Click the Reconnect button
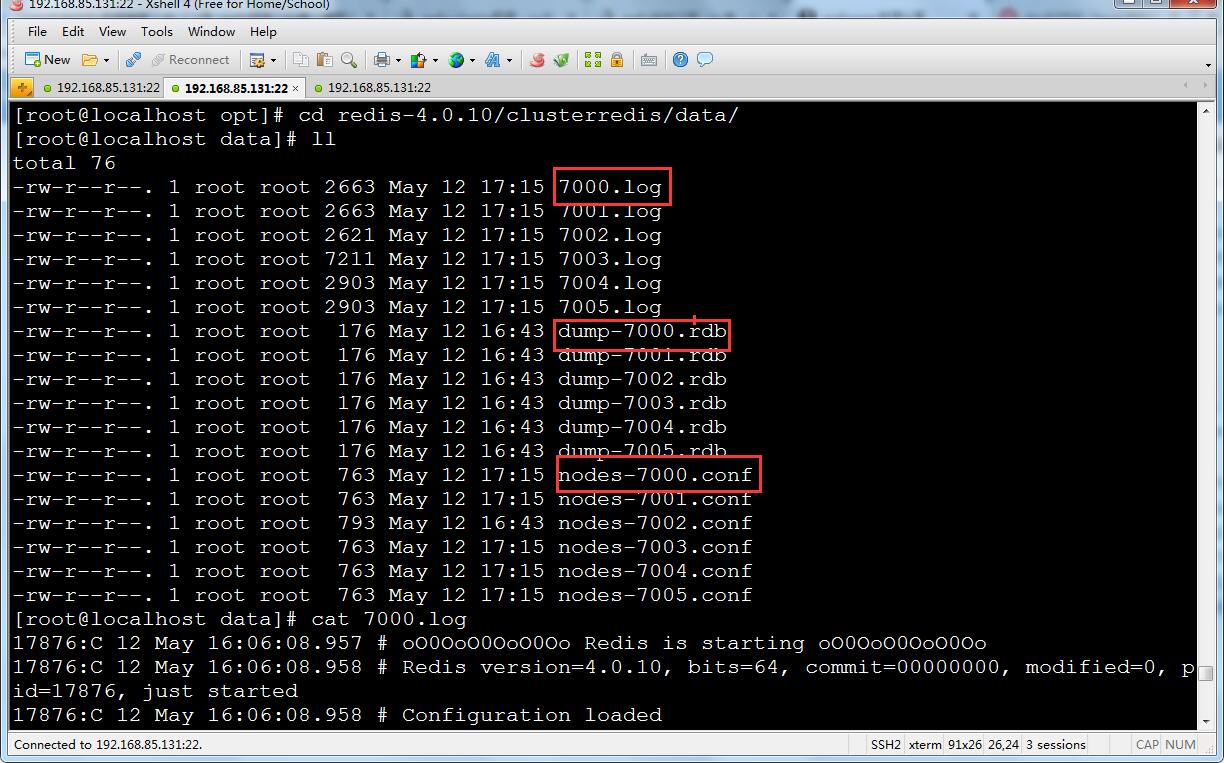The image size is (1224, 763). tap(190, 60)
